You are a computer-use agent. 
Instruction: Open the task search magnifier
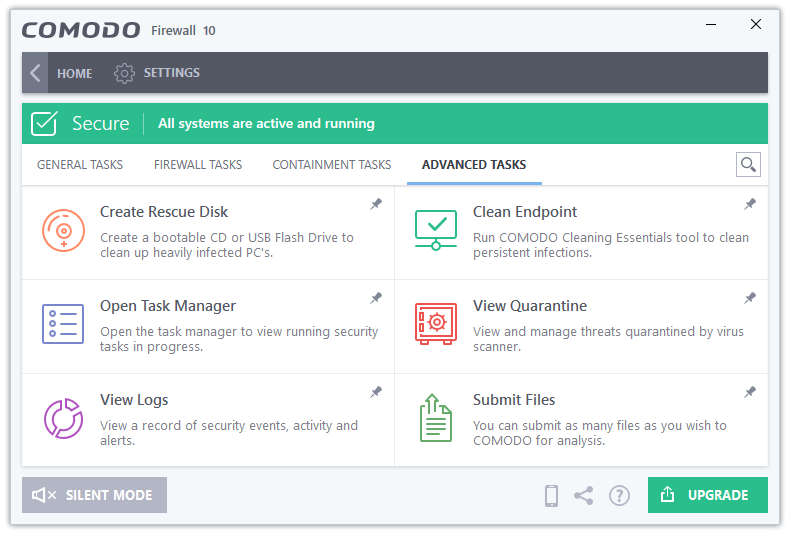tap(748, 165)
